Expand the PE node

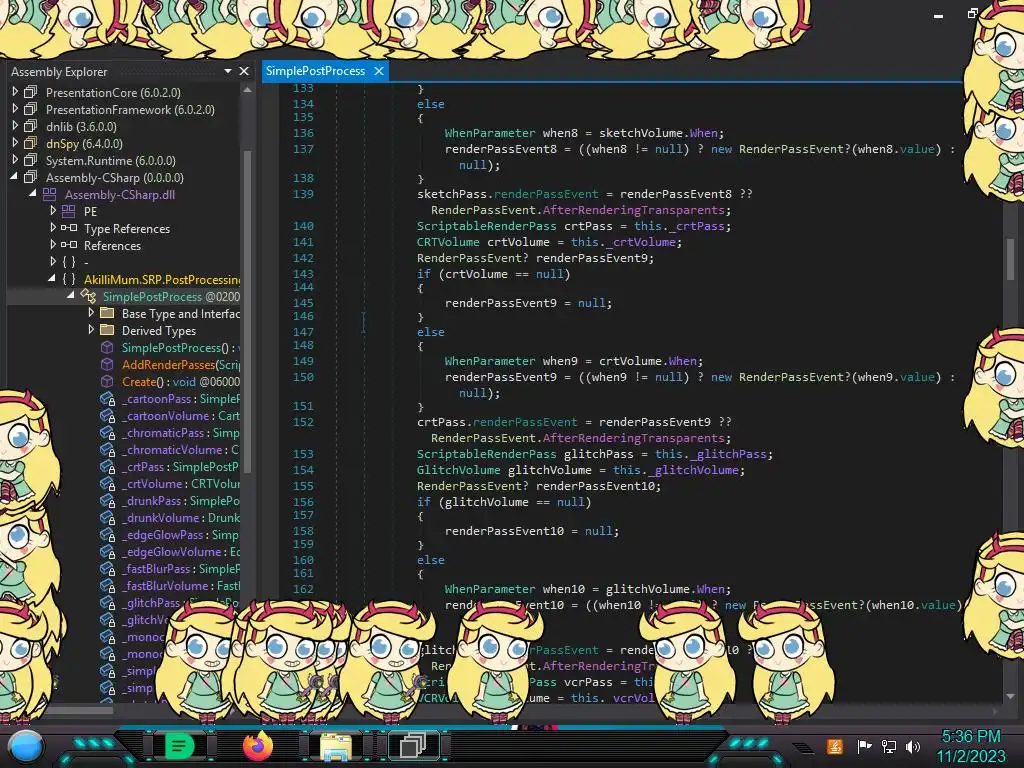(x=53, y=211)
